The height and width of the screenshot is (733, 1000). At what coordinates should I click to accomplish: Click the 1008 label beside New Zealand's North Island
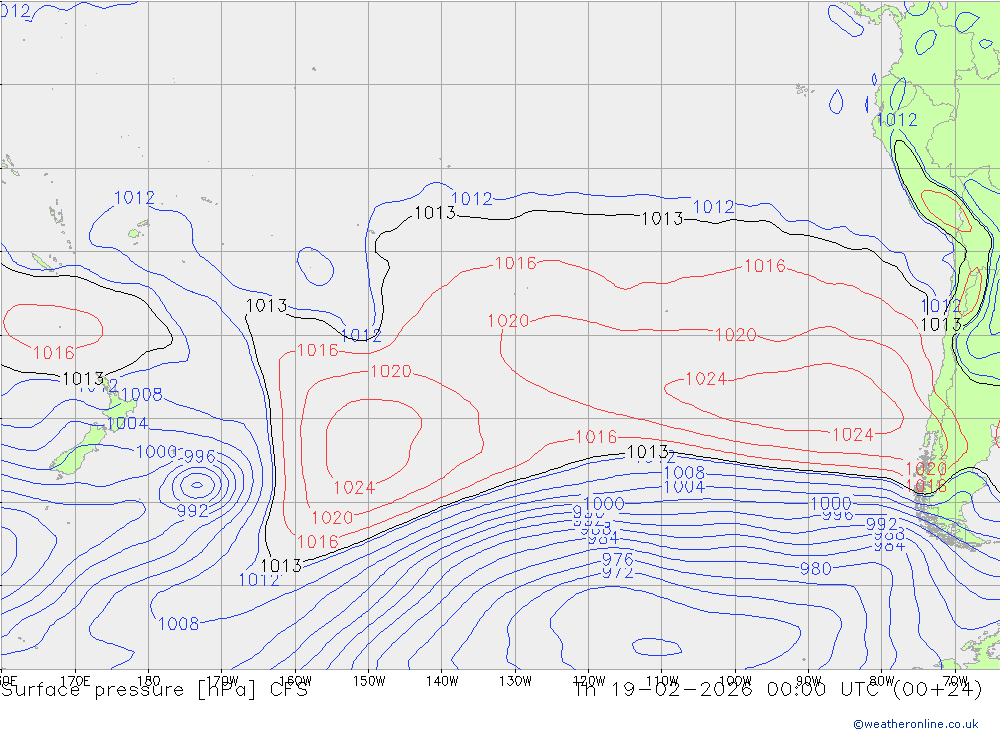pos(141,394)
